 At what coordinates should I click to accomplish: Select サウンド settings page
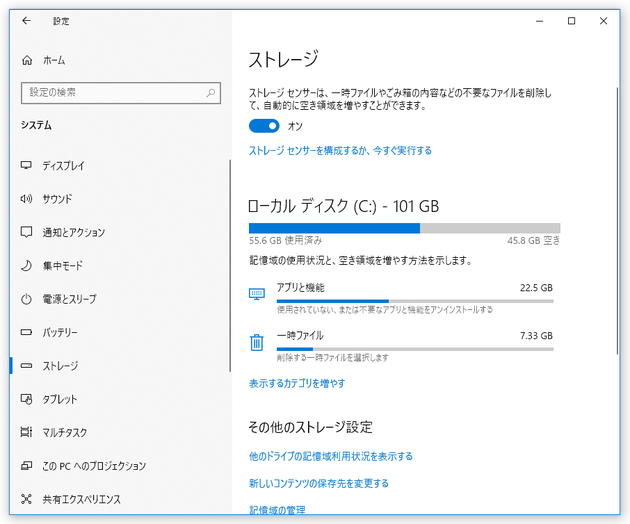120,199
